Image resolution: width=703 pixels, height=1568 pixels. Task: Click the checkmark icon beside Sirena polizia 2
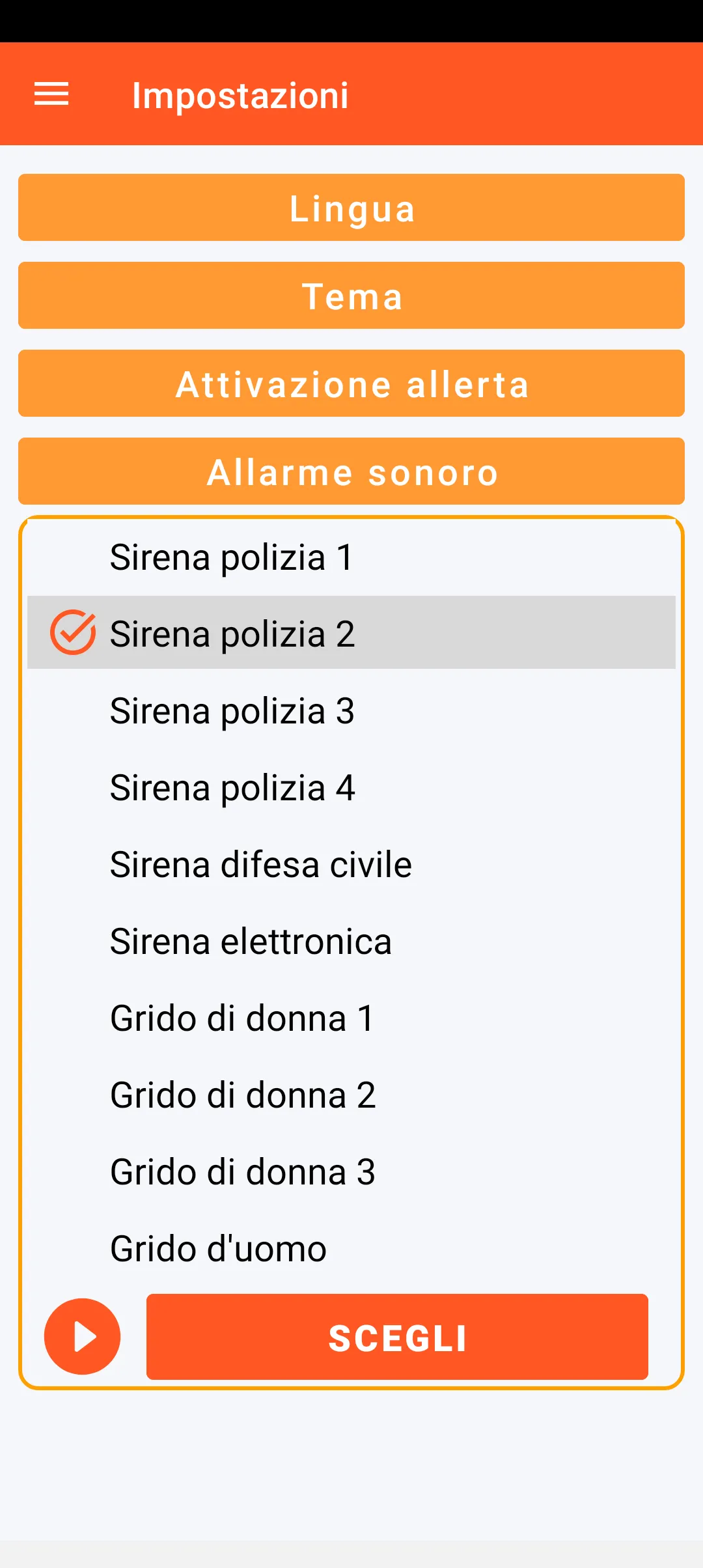point(73,632)
